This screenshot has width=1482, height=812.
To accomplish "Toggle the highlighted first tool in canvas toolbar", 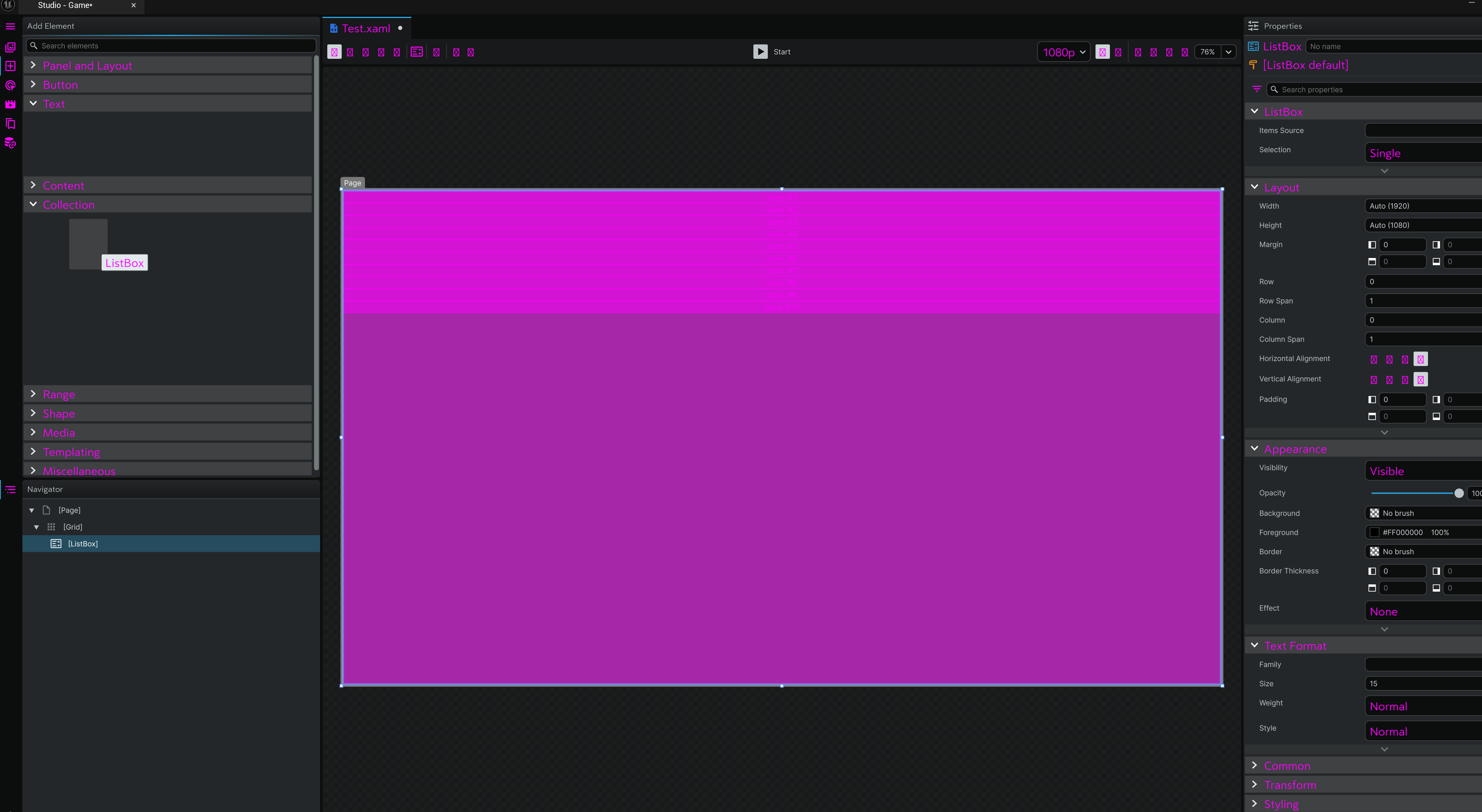I will [334, 52].
